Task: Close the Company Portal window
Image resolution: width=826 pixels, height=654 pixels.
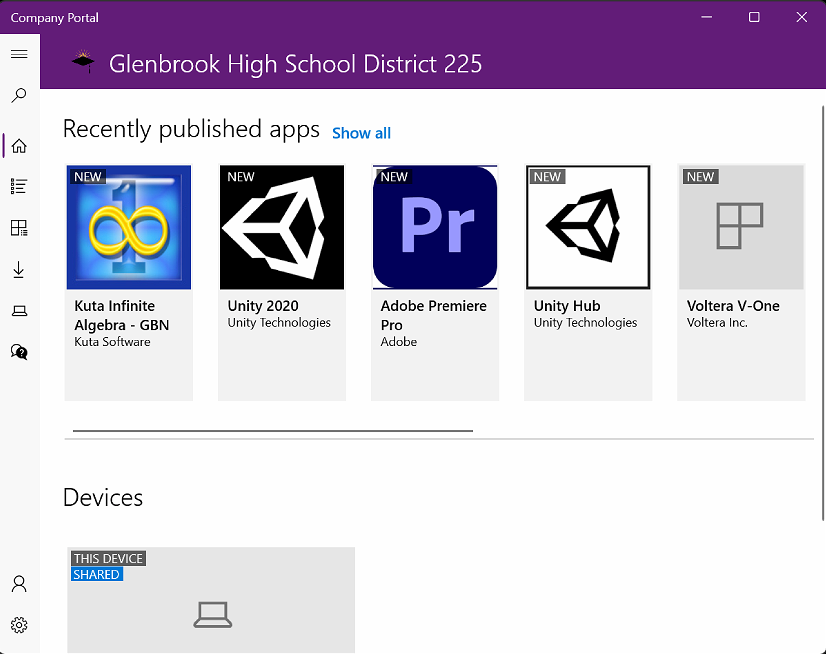Action: [801, 17]
